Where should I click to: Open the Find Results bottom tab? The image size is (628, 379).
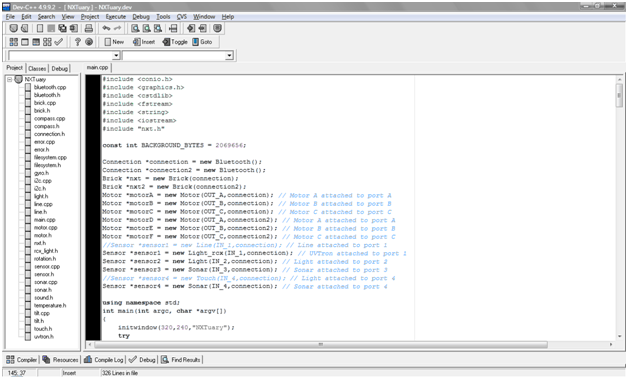(181, 360)
